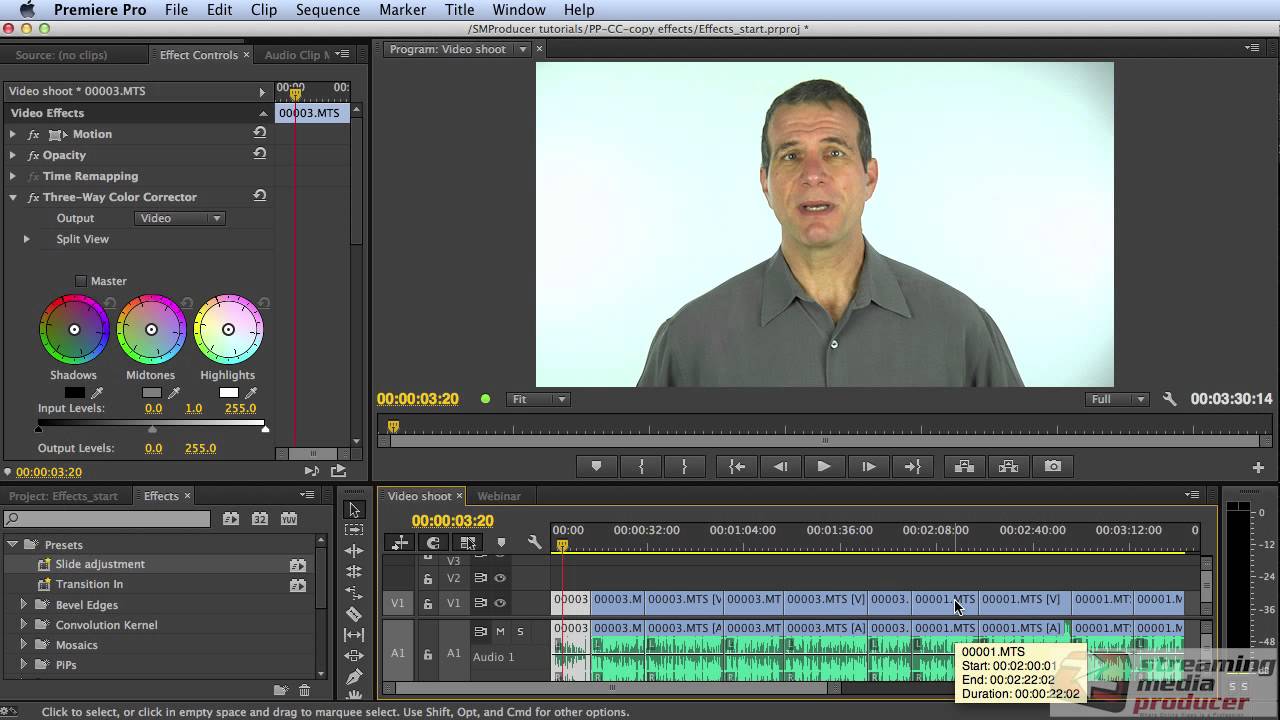The width and height of the screenshot is (1280, 720).
Task: Open the Marker menu
Action: [x=403, y=10]
